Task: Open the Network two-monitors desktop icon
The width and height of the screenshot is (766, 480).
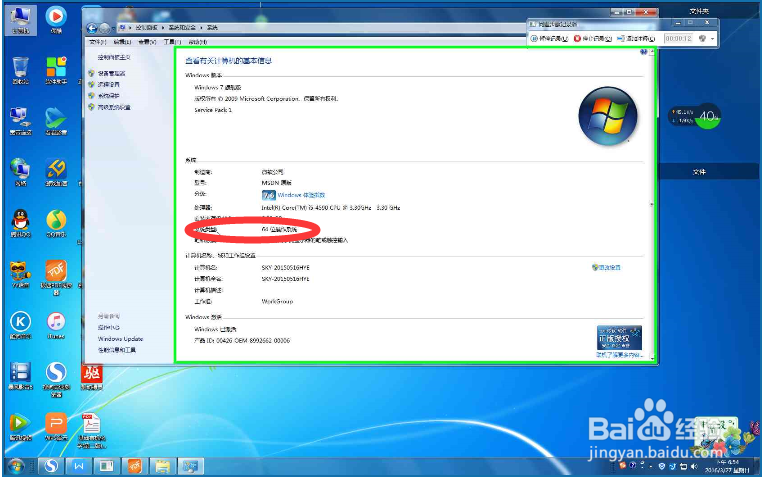Action: tap(20, 121)
